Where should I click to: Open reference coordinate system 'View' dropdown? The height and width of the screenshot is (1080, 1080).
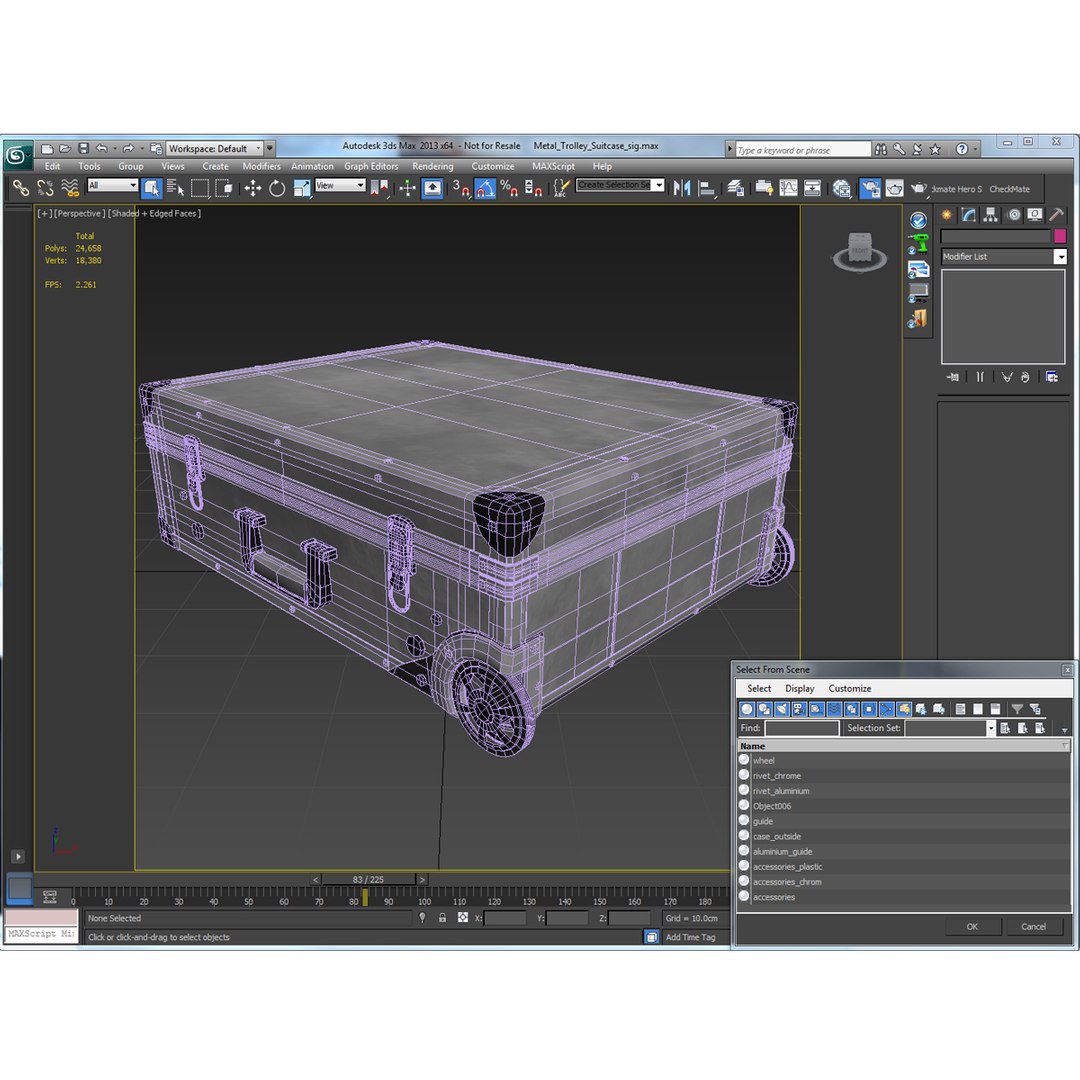340,185
